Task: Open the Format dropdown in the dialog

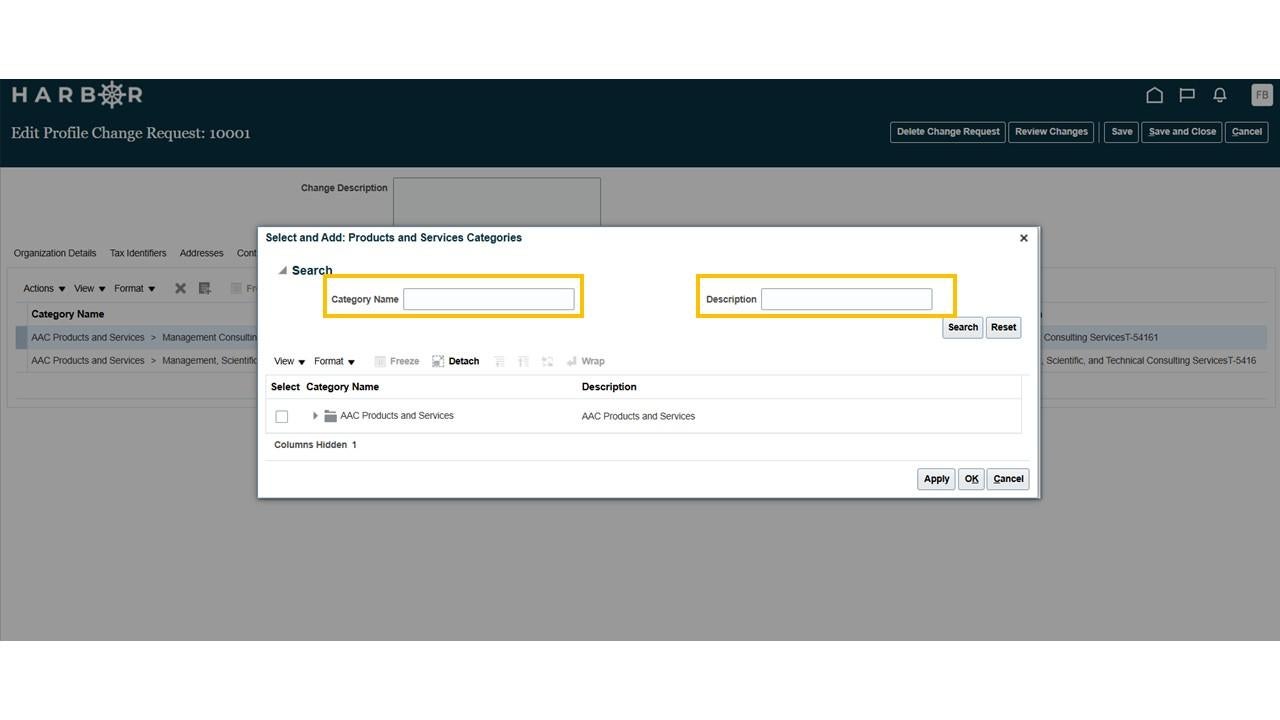Action: pos(334,361)
